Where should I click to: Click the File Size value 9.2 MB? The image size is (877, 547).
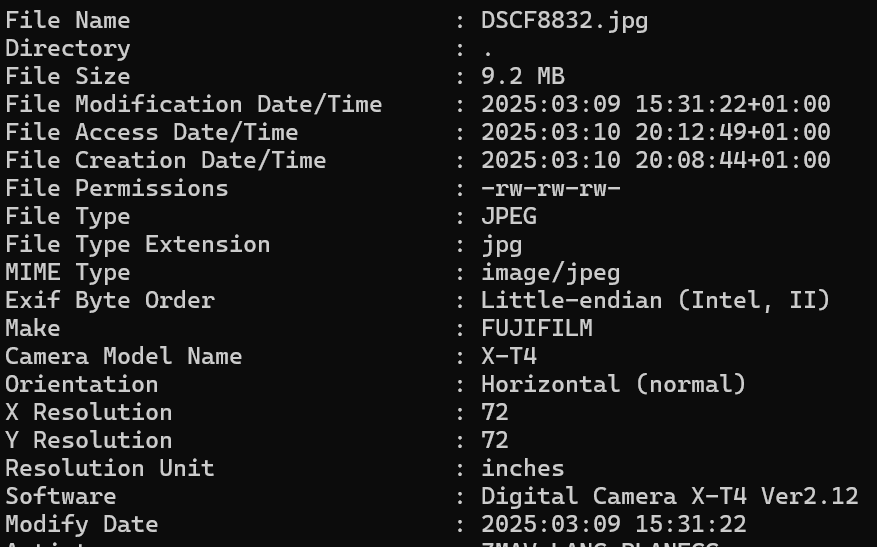[522, 76]
